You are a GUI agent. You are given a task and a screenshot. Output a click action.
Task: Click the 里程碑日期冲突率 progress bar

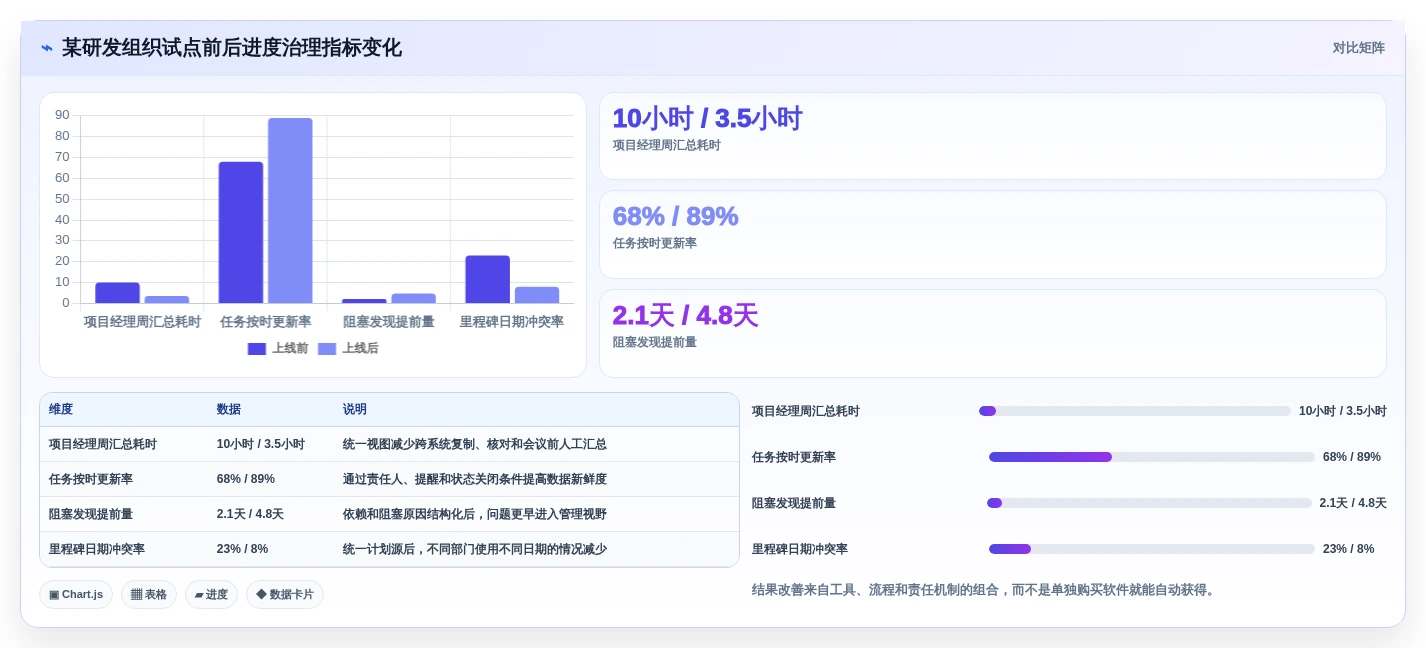1152,549
